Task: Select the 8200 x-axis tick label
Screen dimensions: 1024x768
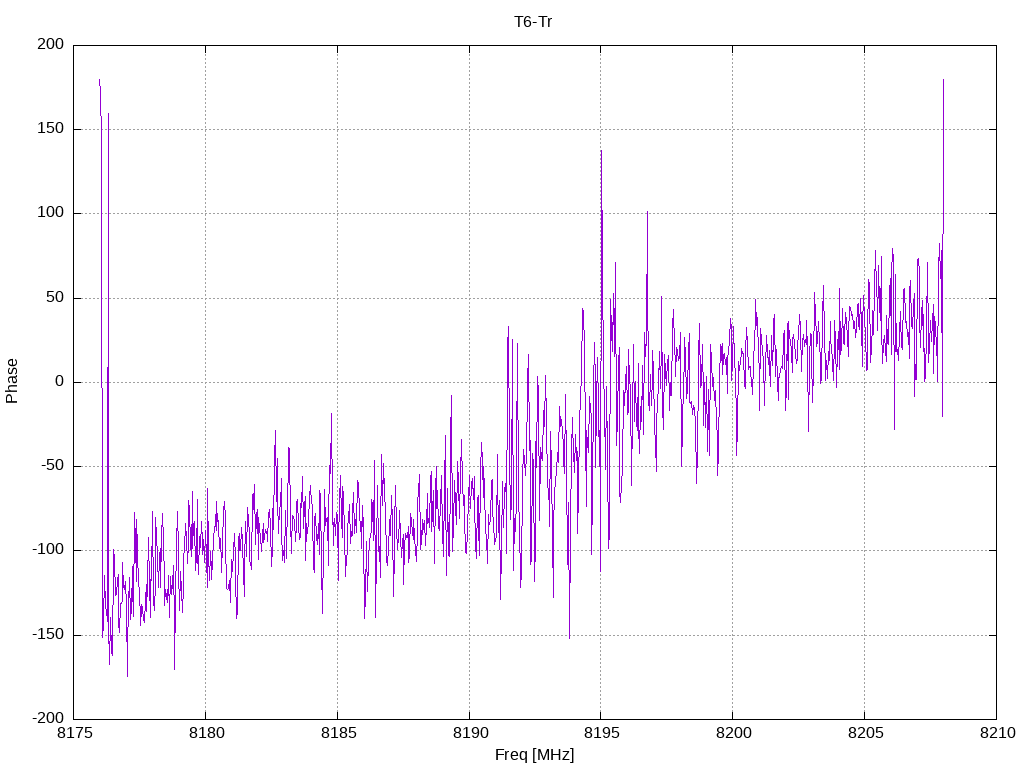Action: pos(732,735)
